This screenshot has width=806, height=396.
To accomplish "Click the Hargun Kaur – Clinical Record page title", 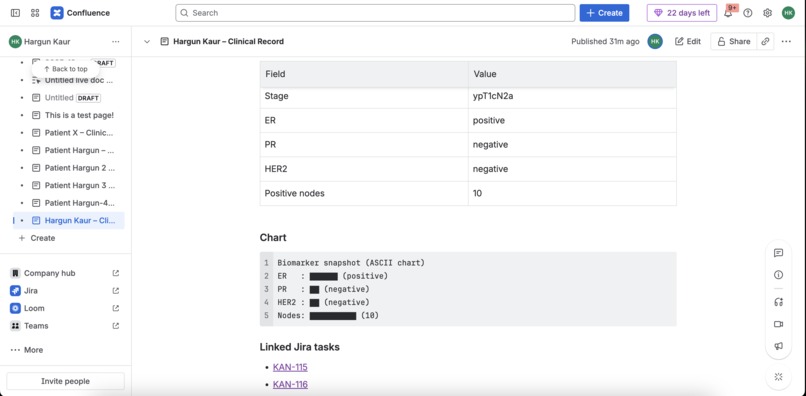I will tap(228, 42).
